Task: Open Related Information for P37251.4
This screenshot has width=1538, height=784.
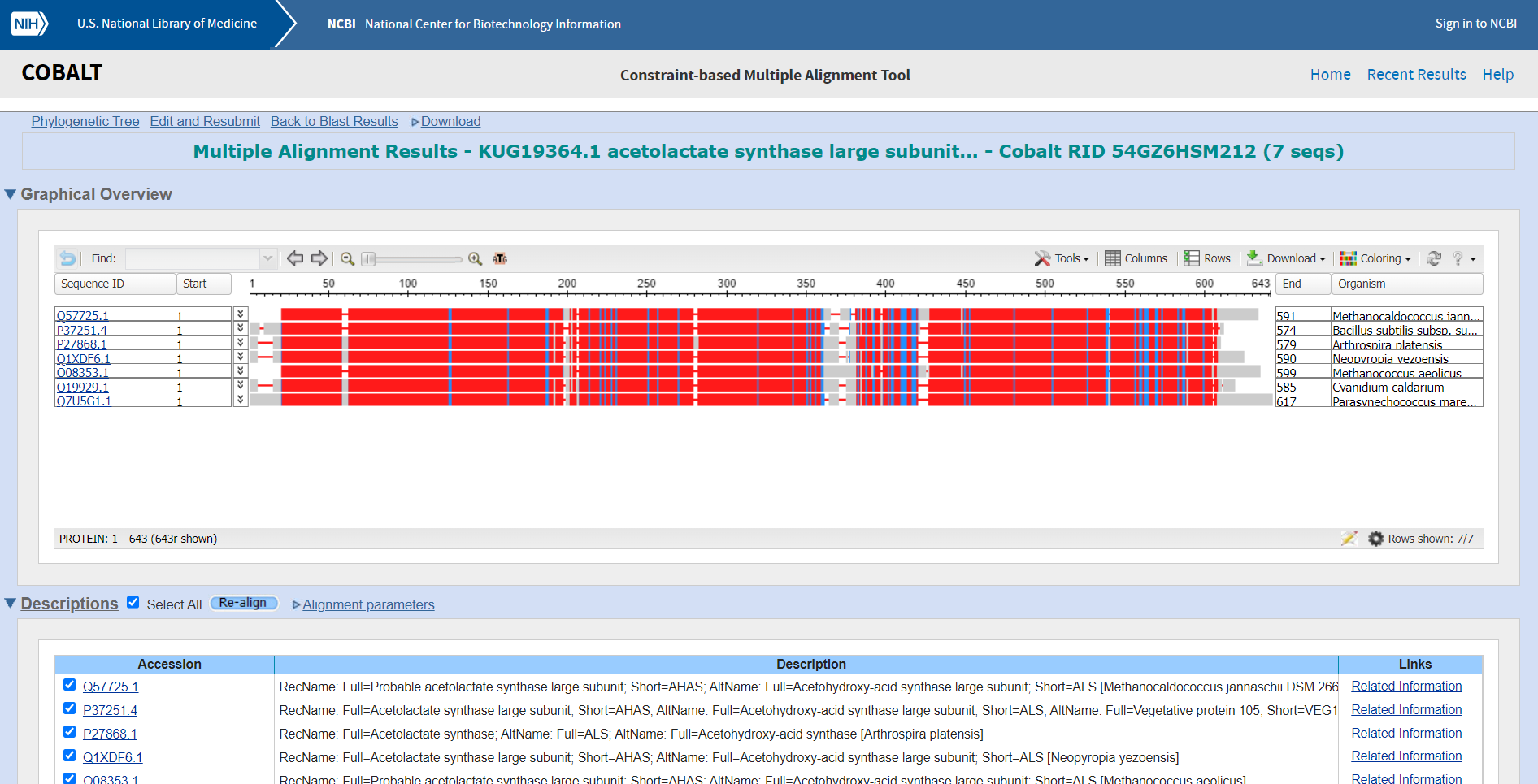Action: click(x=1406, y=709)
